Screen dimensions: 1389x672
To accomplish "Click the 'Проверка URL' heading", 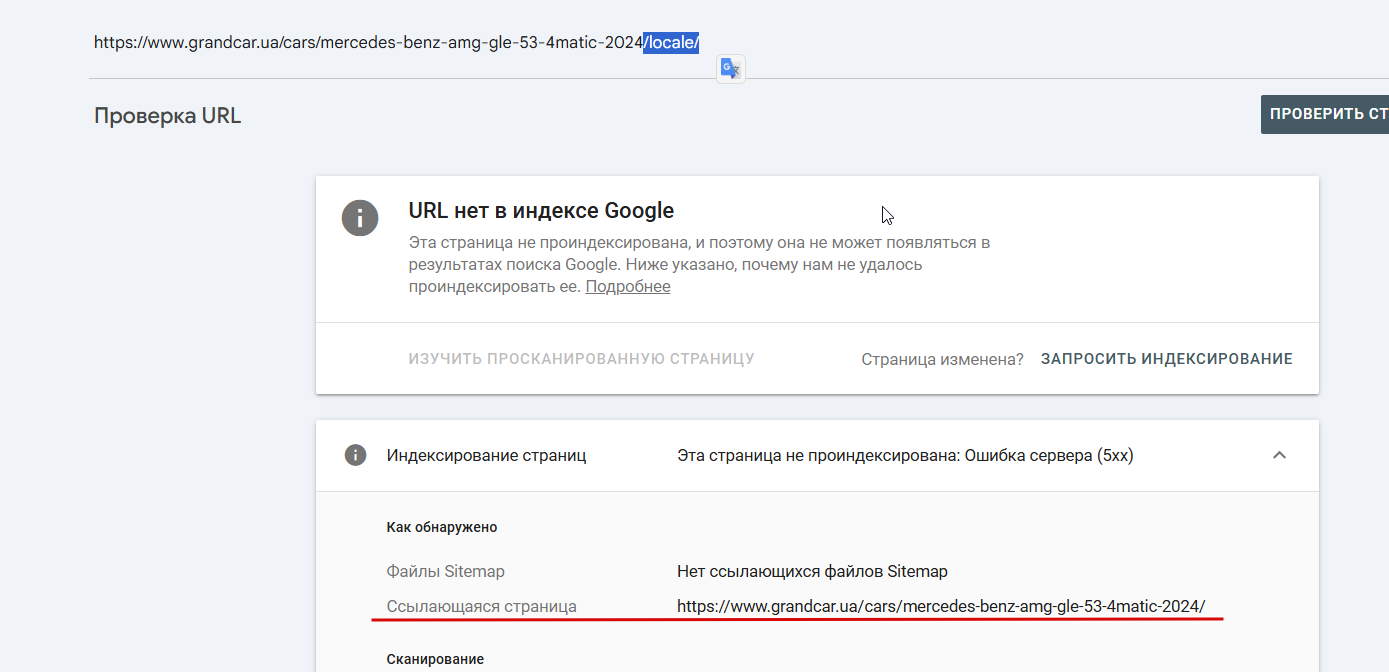I will pos(168,115).
